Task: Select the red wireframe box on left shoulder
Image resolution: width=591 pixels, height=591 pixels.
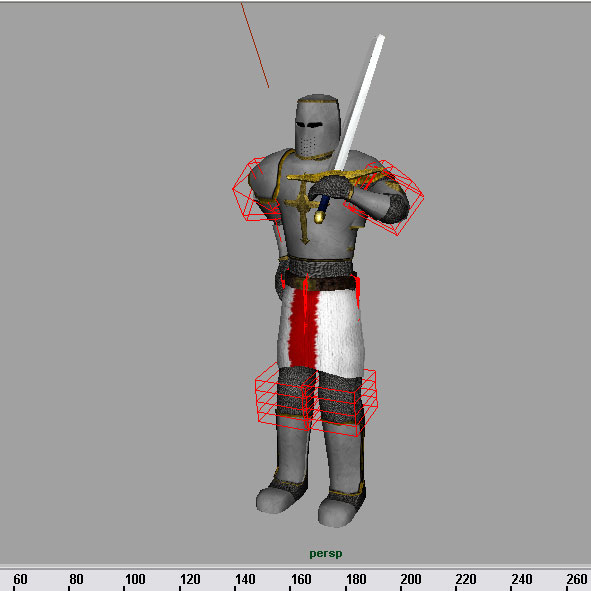Action: [x=256, y=190]
